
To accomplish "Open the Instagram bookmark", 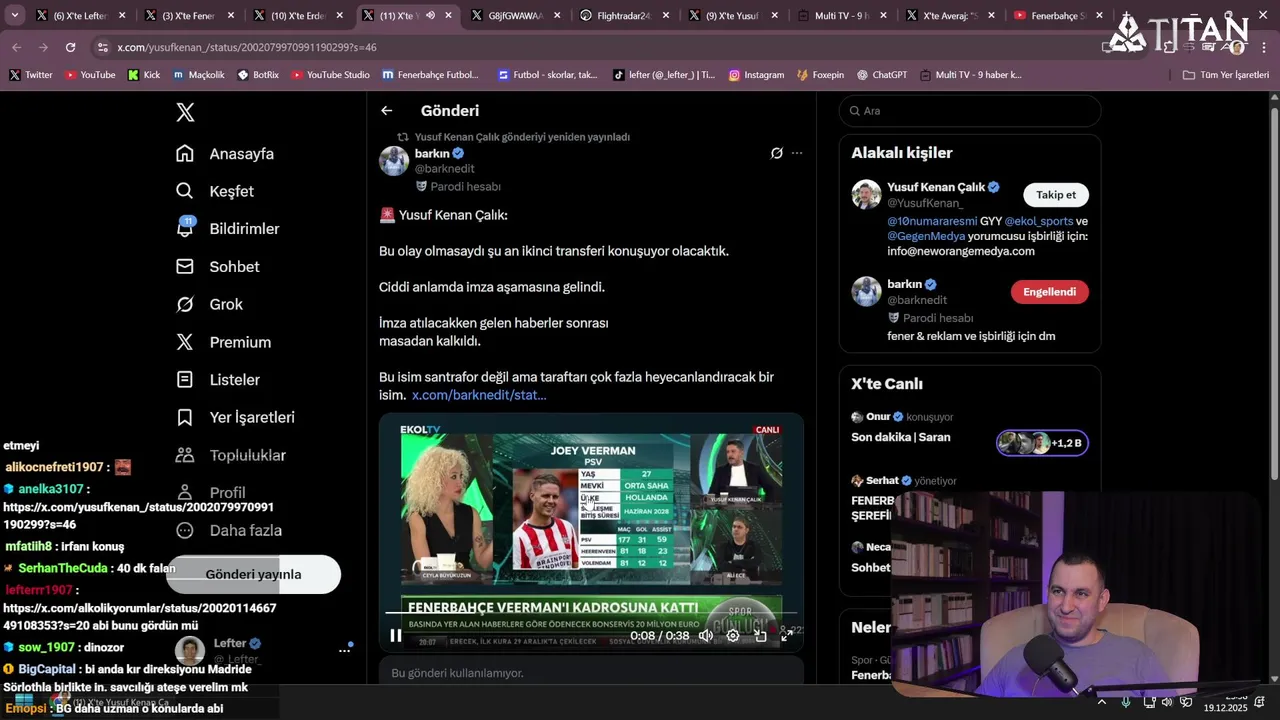I will (x=756, y=75).
